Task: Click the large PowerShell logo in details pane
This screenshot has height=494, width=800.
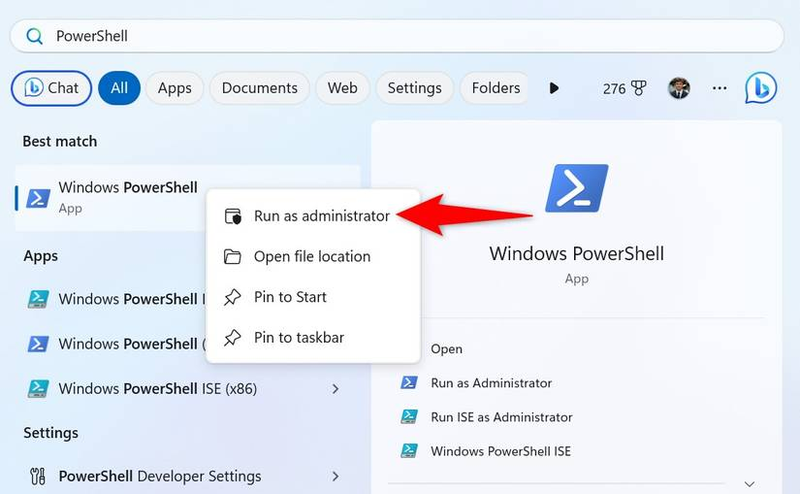Action: coord(577,188)
